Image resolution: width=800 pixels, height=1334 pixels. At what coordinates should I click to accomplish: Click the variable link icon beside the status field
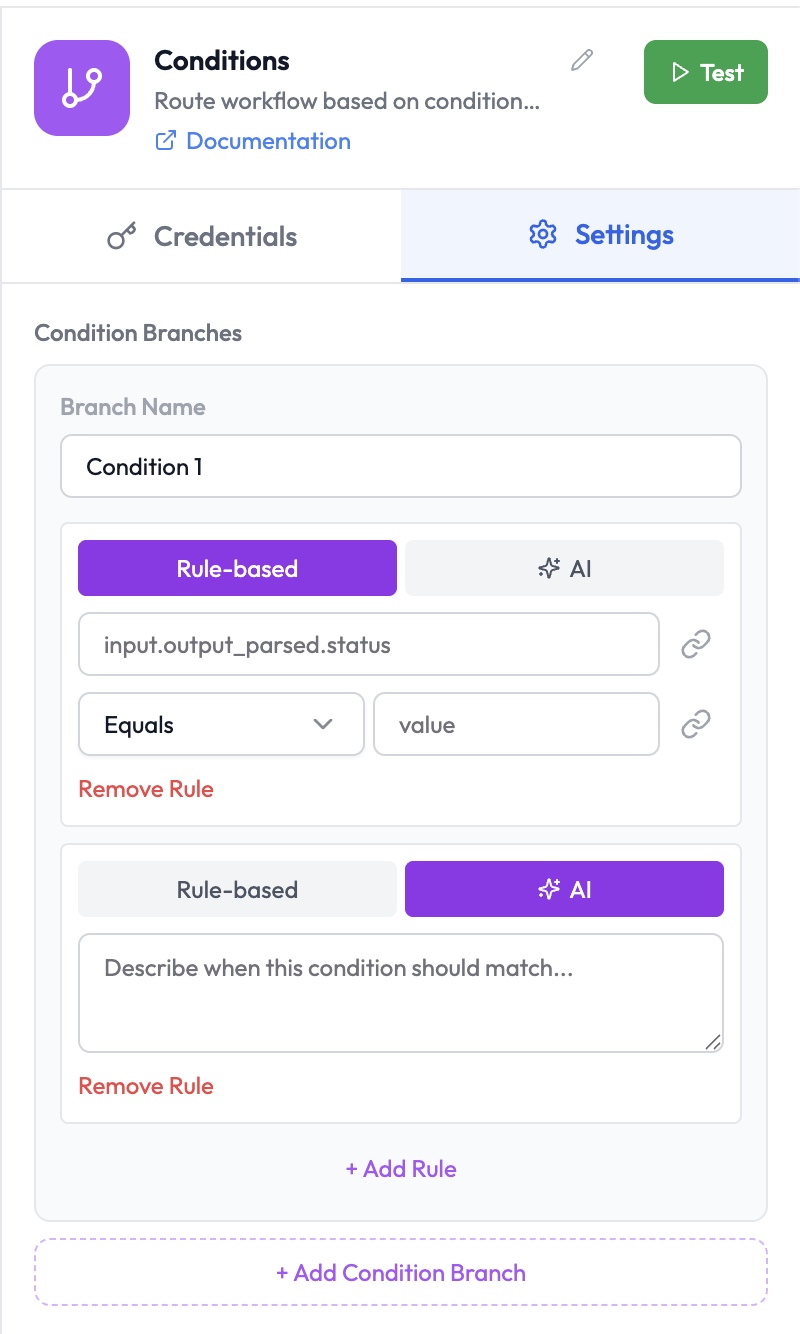click(x=696, y=644)
